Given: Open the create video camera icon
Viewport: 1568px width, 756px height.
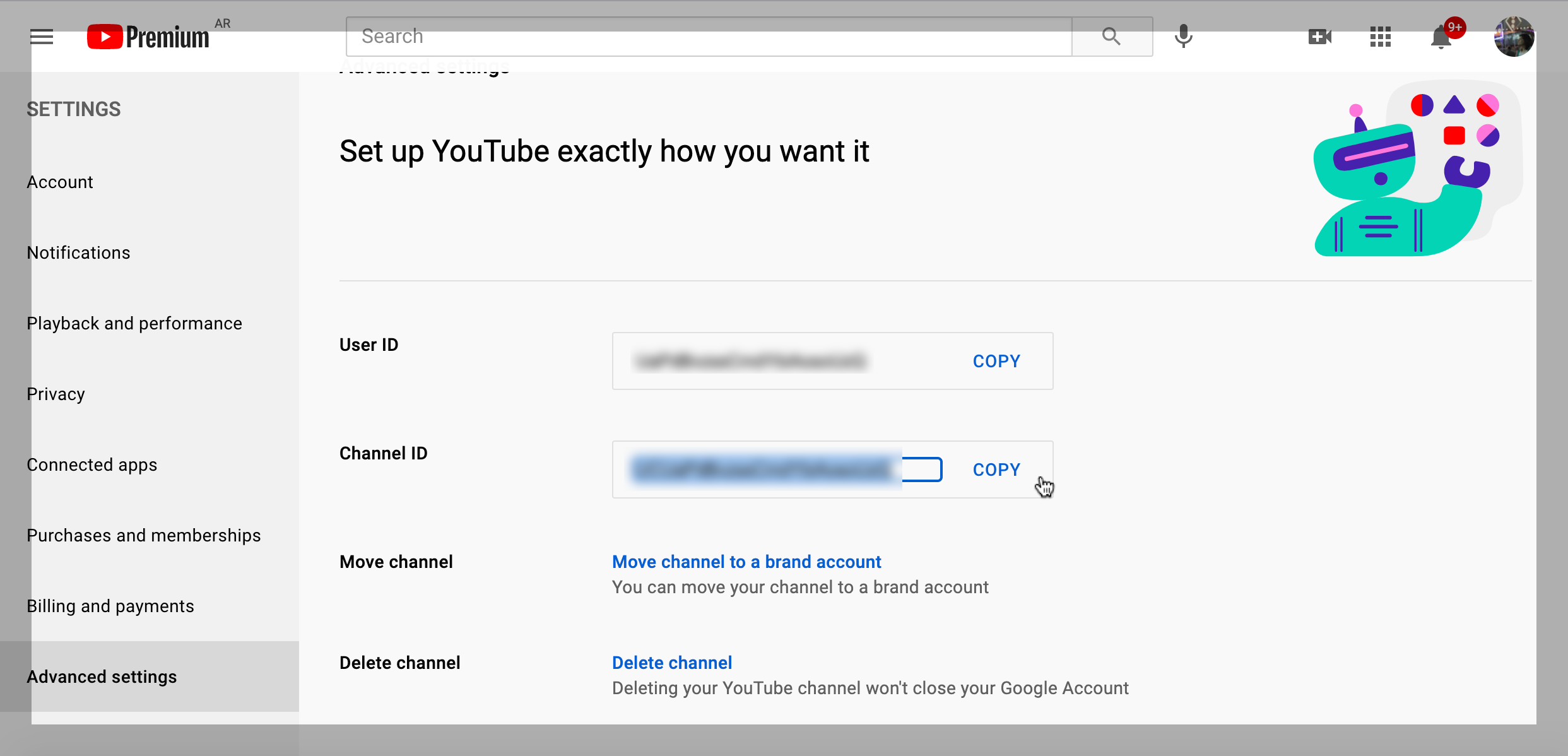Looking at the screenshot, I should coord(1319,37).
